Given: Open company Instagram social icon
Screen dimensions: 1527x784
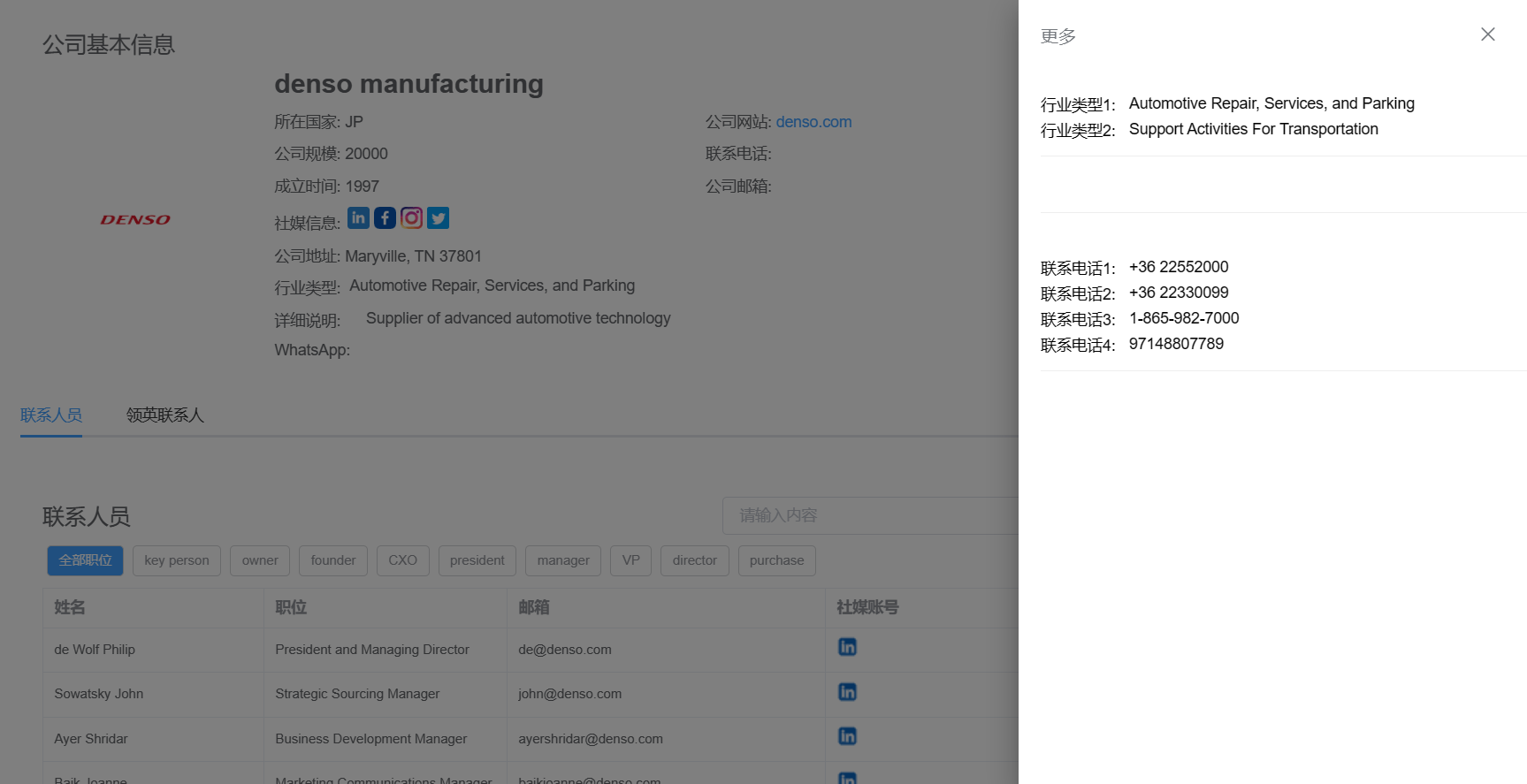Looking at the screenshot, I should [x=411, y=217].
